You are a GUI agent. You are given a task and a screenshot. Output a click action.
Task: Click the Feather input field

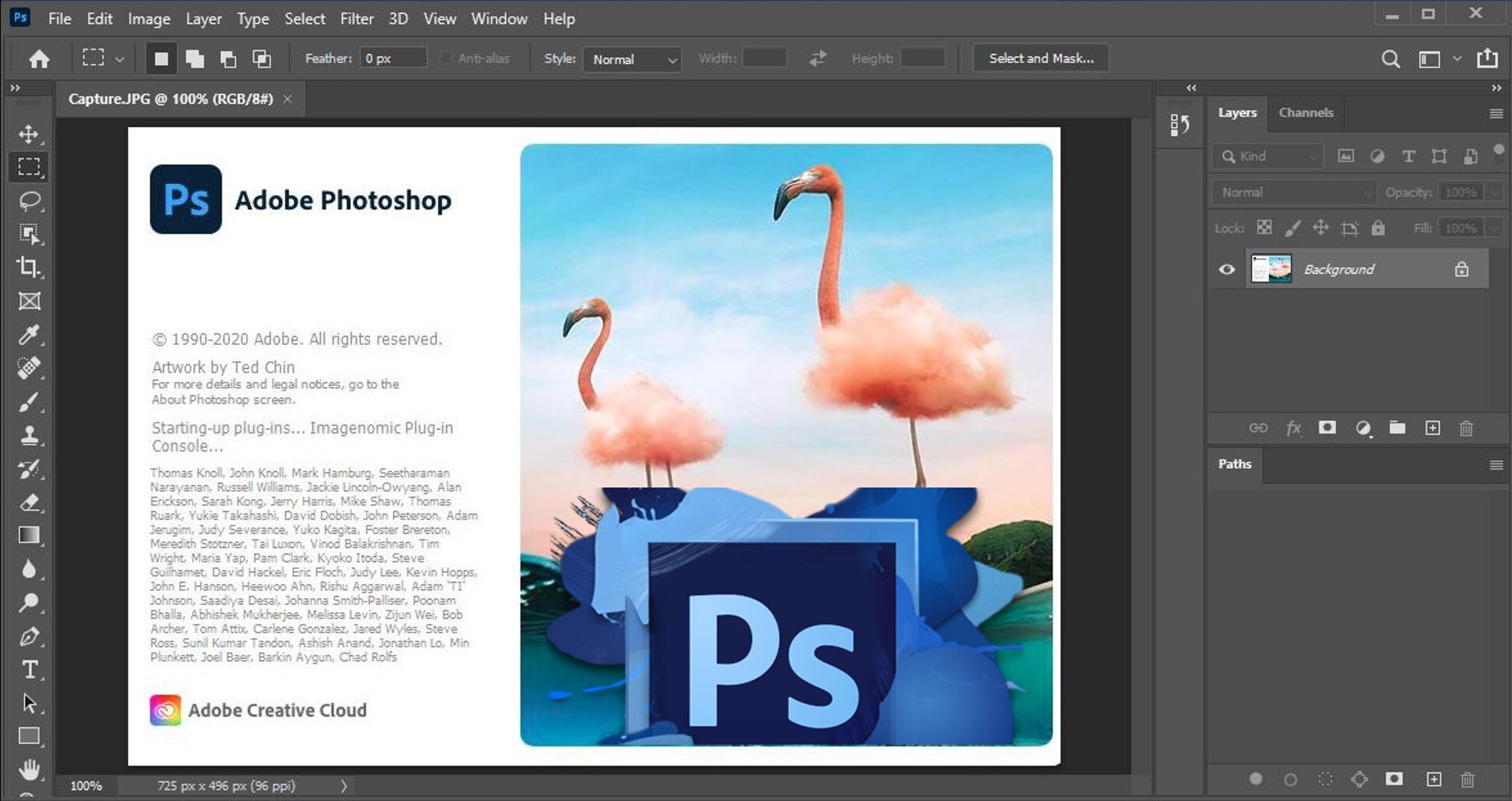pyautogui.click(x=393, y=58)
